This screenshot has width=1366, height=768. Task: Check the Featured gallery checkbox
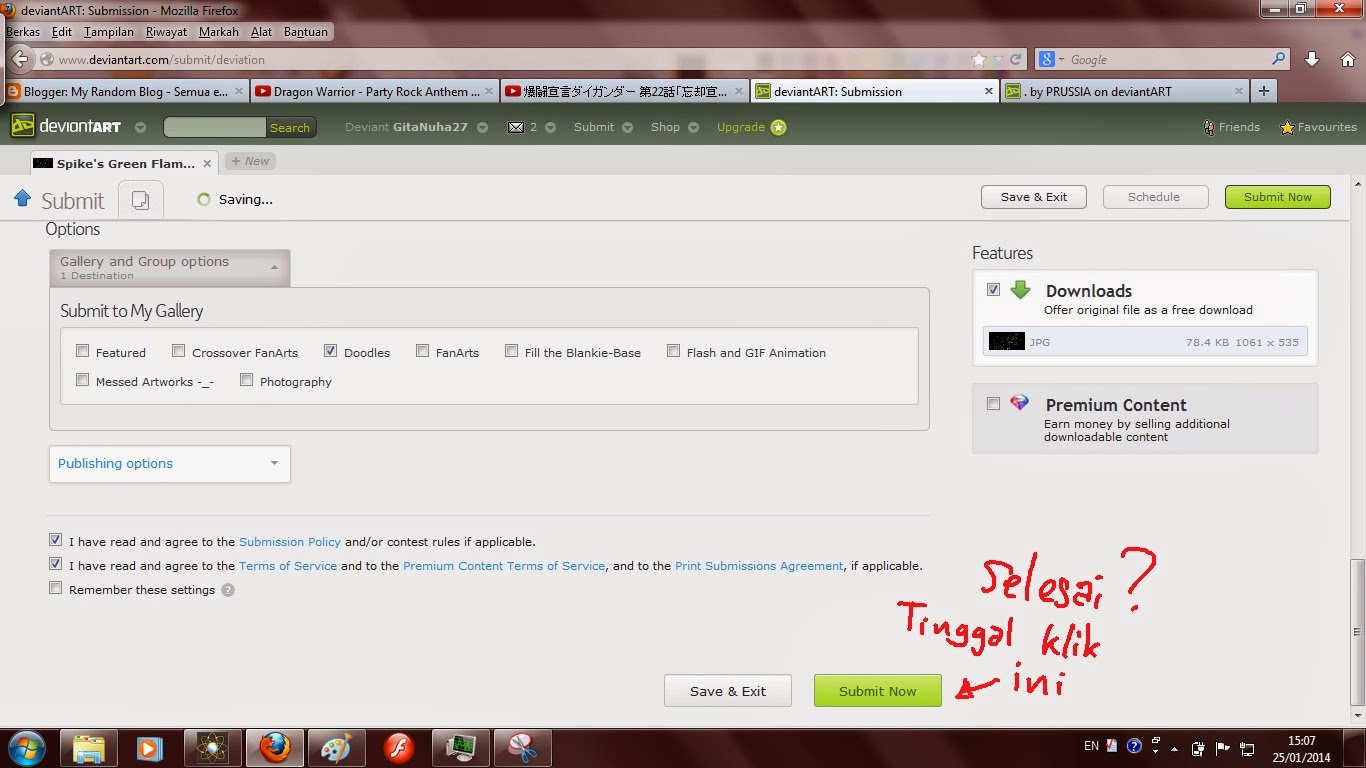tap(83, 351)
